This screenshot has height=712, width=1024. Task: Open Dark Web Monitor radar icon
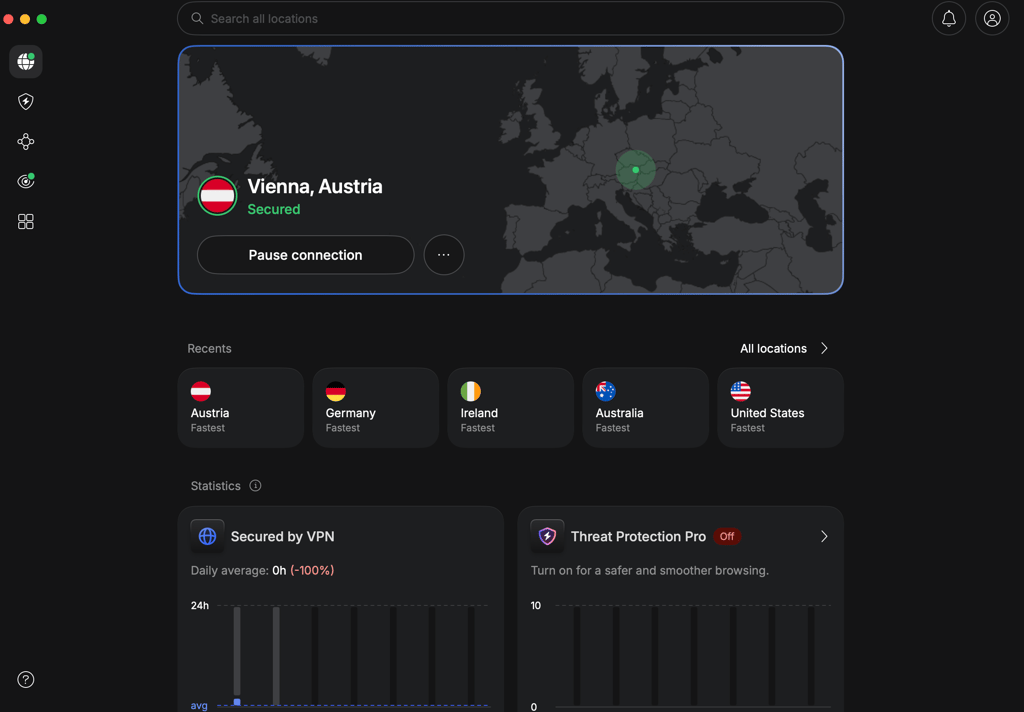click(x=25, y=181)
